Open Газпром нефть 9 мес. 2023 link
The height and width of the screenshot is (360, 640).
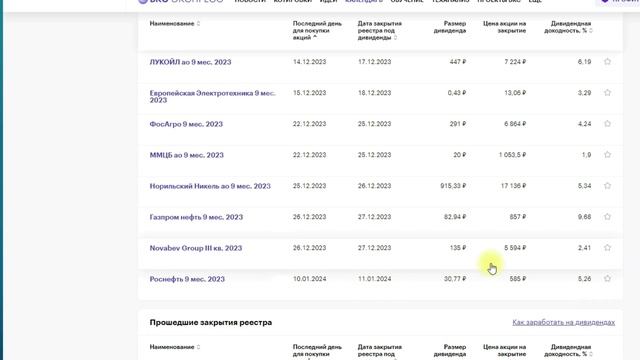point(196,217)
